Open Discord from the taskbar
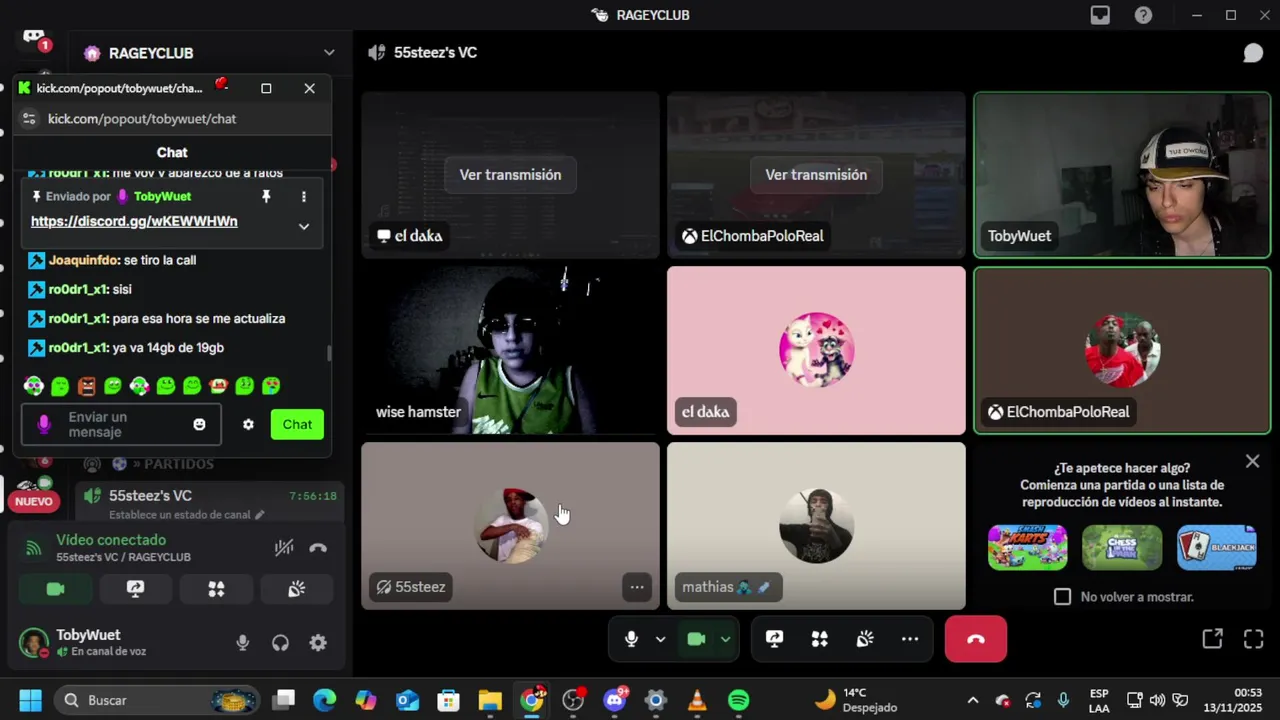Image resolution: width=1280 pixels, height=720 pixels. coord(614,700)
